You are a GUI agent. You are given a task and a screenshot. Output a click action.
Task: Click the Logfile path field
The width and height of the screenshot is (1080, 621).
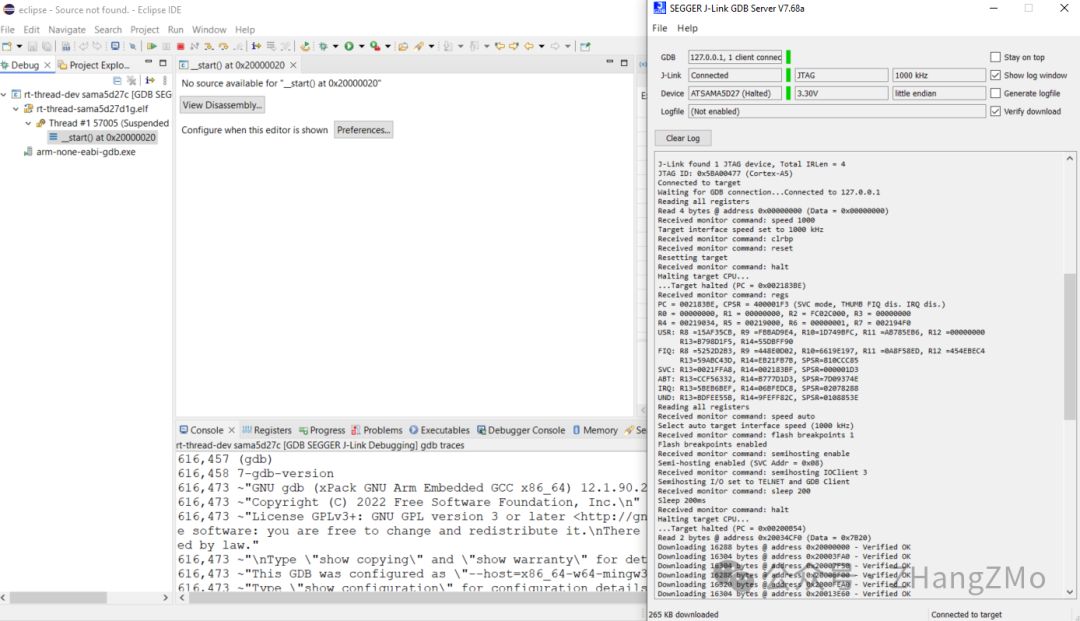tap(837, 111)
